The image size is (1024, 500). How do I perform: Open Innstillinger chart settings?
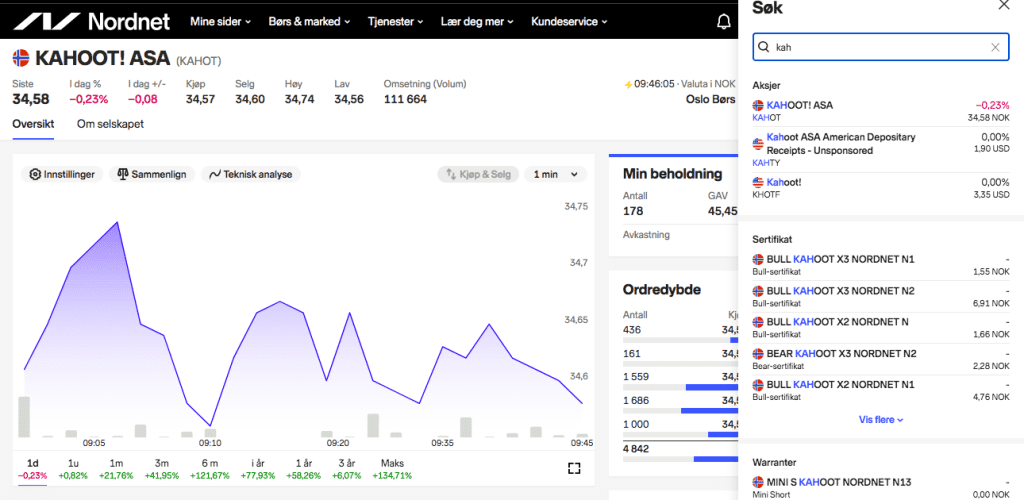tap(62, 174)
